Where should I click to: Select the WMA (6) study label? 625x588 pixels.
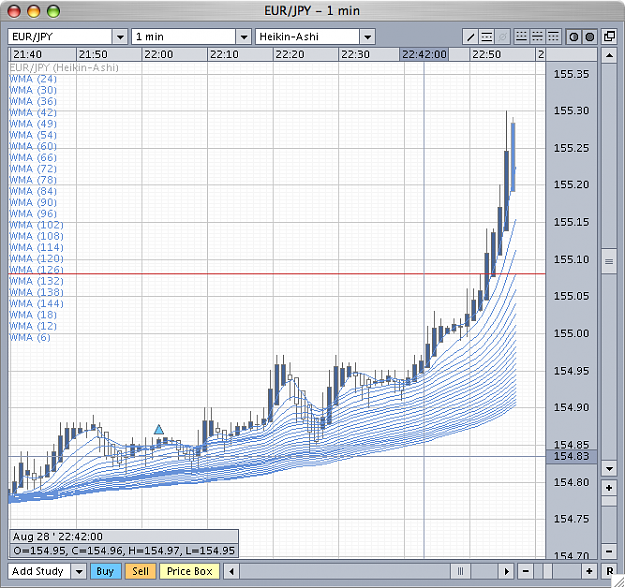(30, 338)
